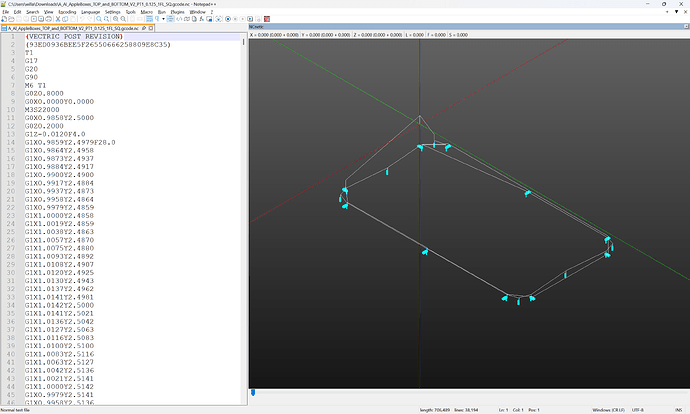Toggle synchronized horizontal scrolling
This screenshot has height=414, width=690.
click(x=140, y=19)
